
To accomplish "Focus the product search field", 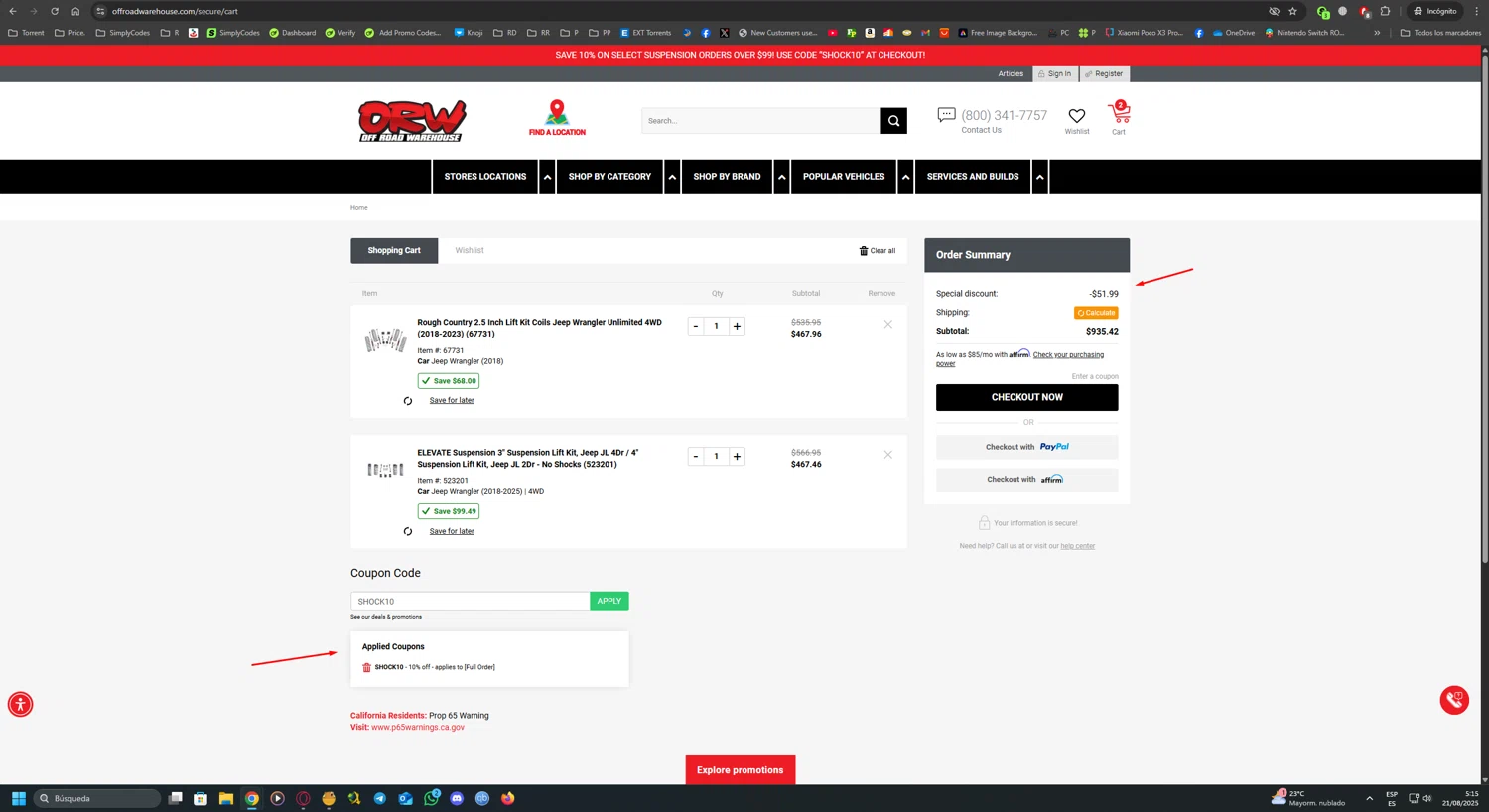I will pyautogui.click(x=760, y=121).
